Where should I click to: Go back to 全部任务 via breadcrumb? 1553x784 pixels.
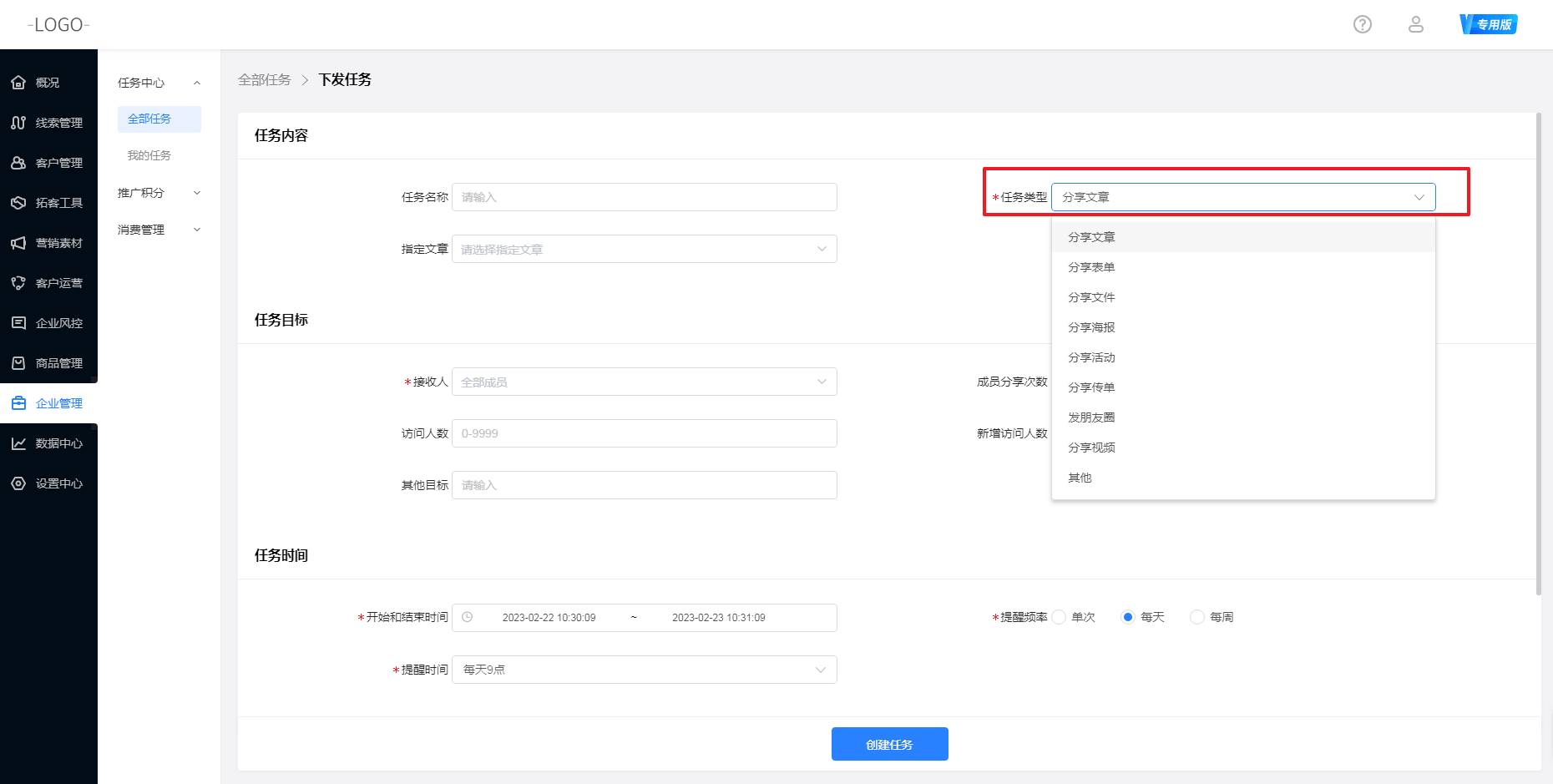(265, 80)
